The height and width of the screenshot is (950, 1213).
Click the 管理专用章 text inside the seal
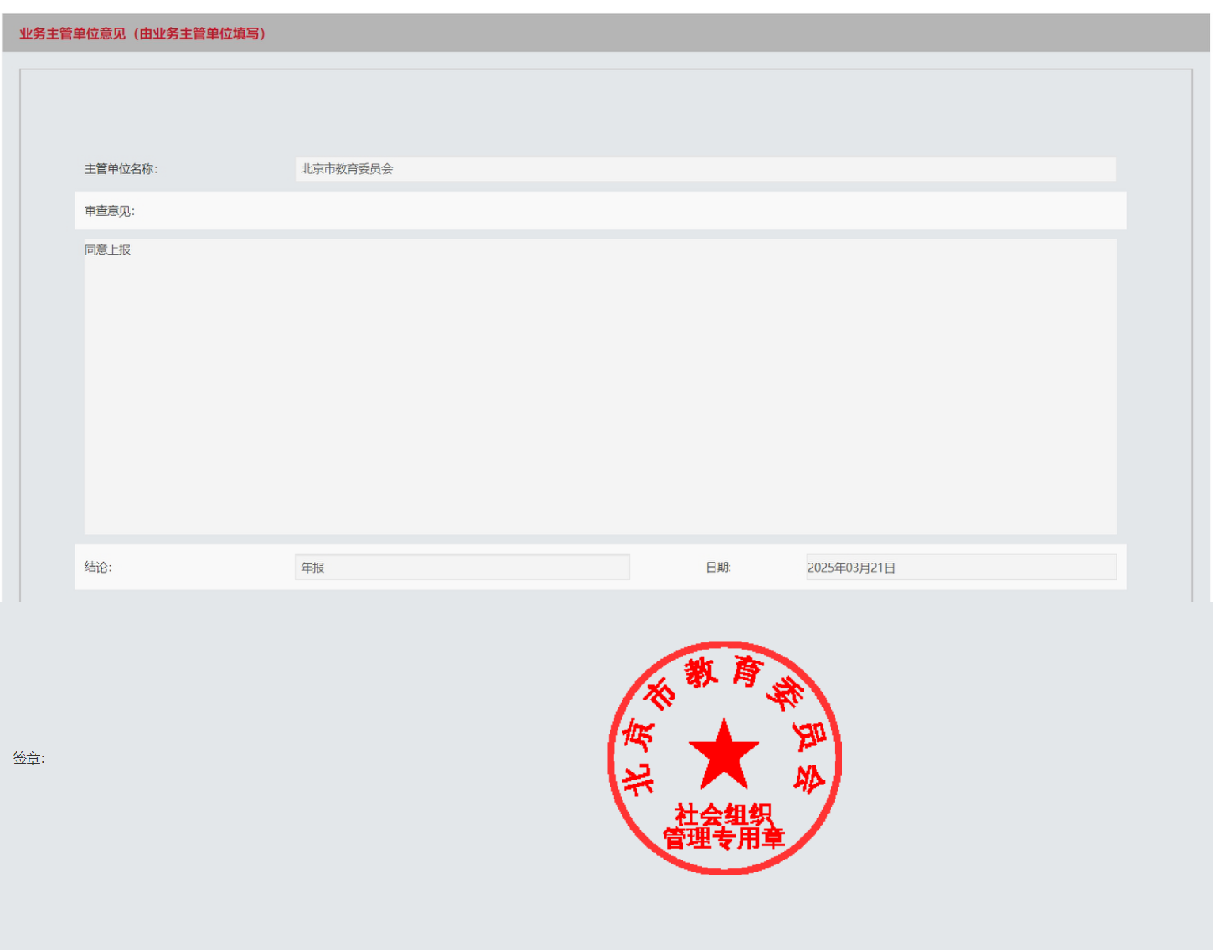(x=724, y=838)
